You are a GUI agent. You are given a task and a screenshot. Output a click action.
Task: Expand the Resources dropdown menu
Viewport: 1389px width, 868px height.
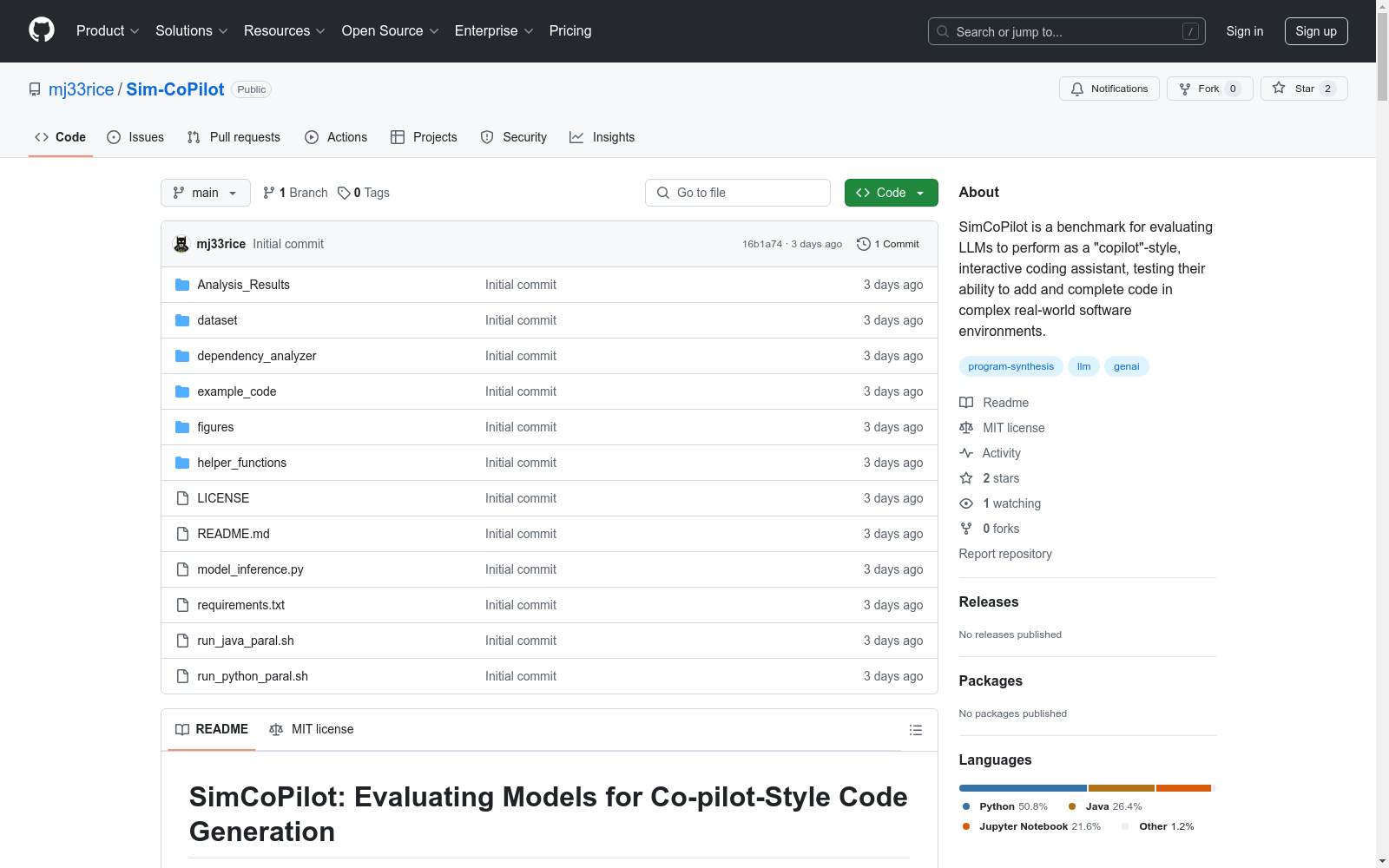coord(285,31)
